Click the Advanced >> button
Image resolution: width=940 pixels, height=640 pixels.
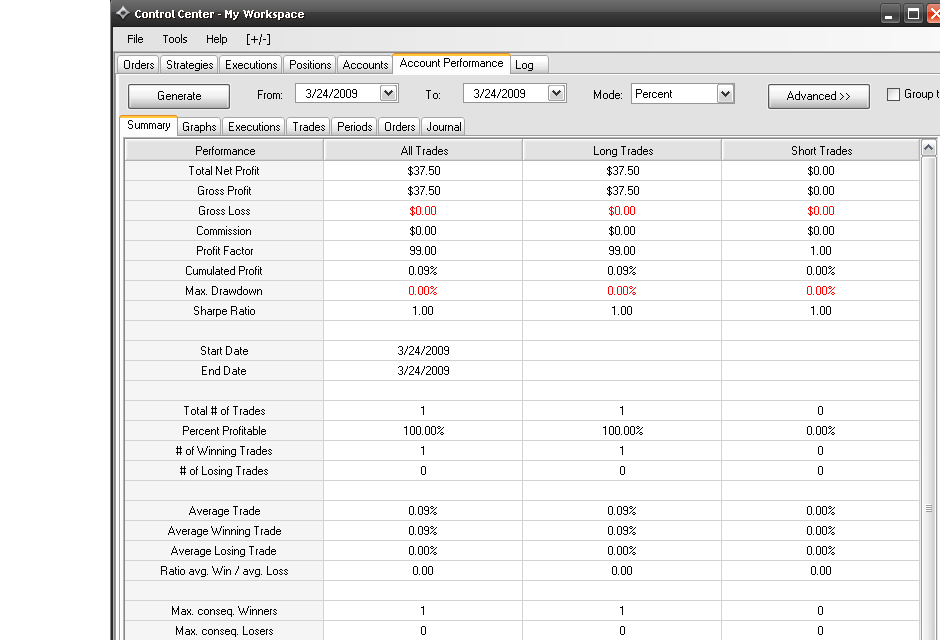coord(818,96)
